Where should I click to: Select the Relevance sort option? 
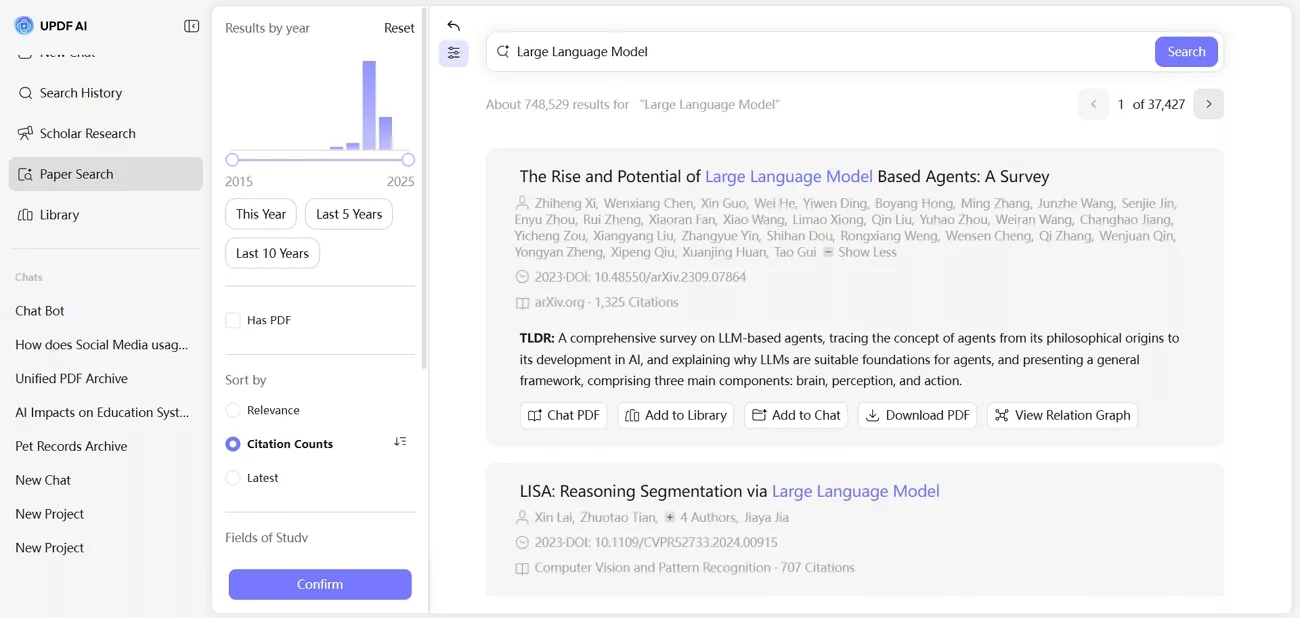point(232,410)
